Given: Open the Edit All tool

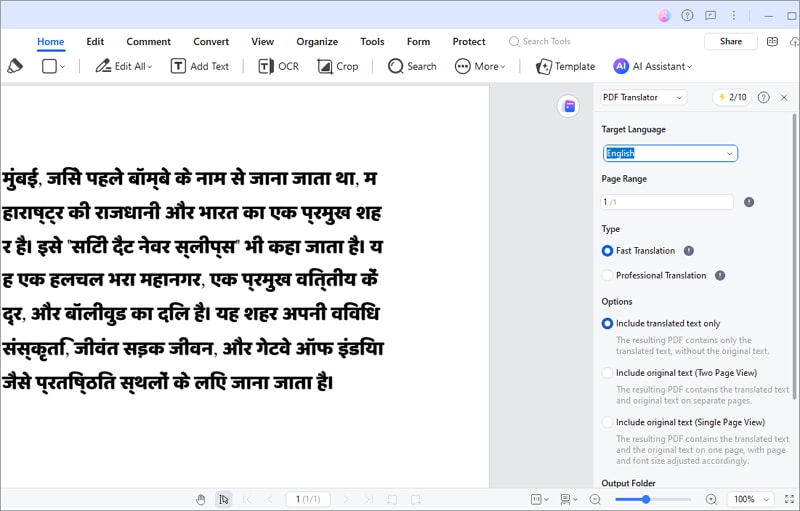Looking at the screenshot, I should coord(123,66).
